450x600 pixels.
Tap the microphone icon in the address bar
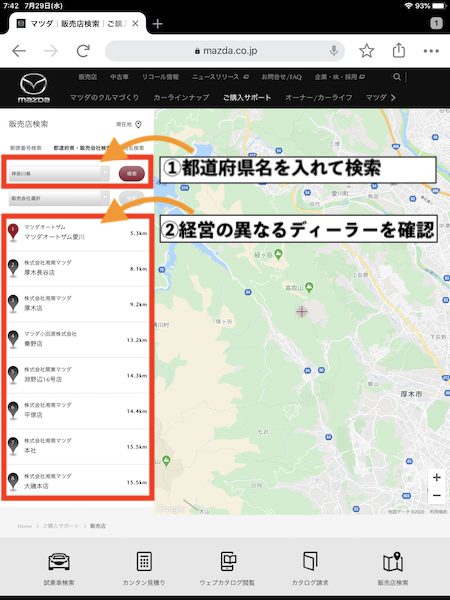(334, 51)
